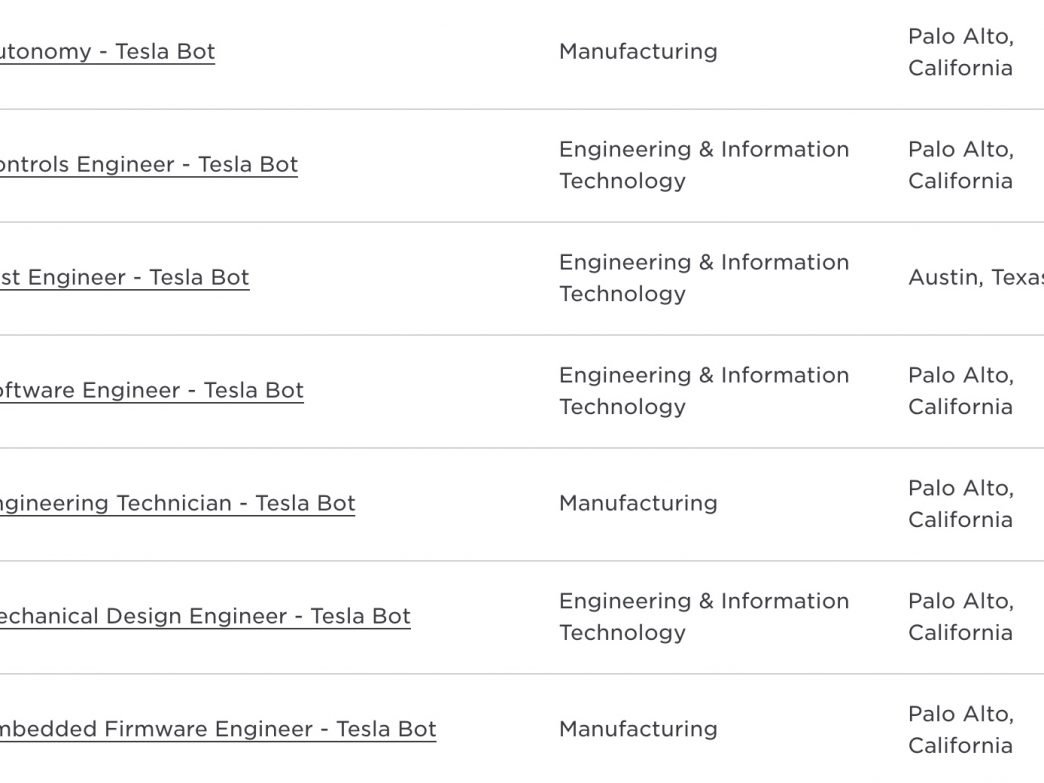Screen dimensions: 1044x783
Task: Click Engineering & Information Technology in the Software Engineer row
Action: coord(704,391)
